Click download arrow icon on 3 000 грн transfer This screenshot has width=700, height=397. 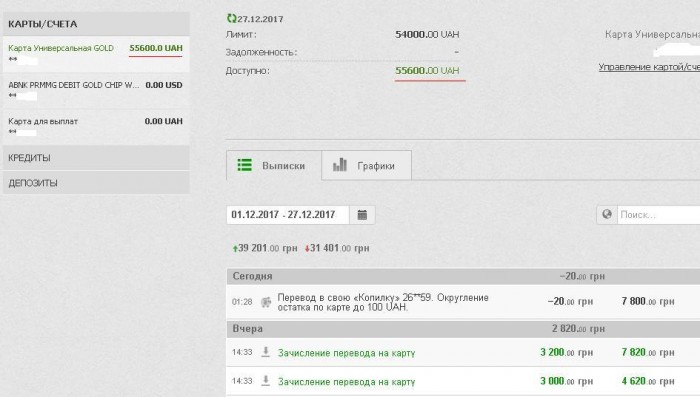(x=266, y=380)
